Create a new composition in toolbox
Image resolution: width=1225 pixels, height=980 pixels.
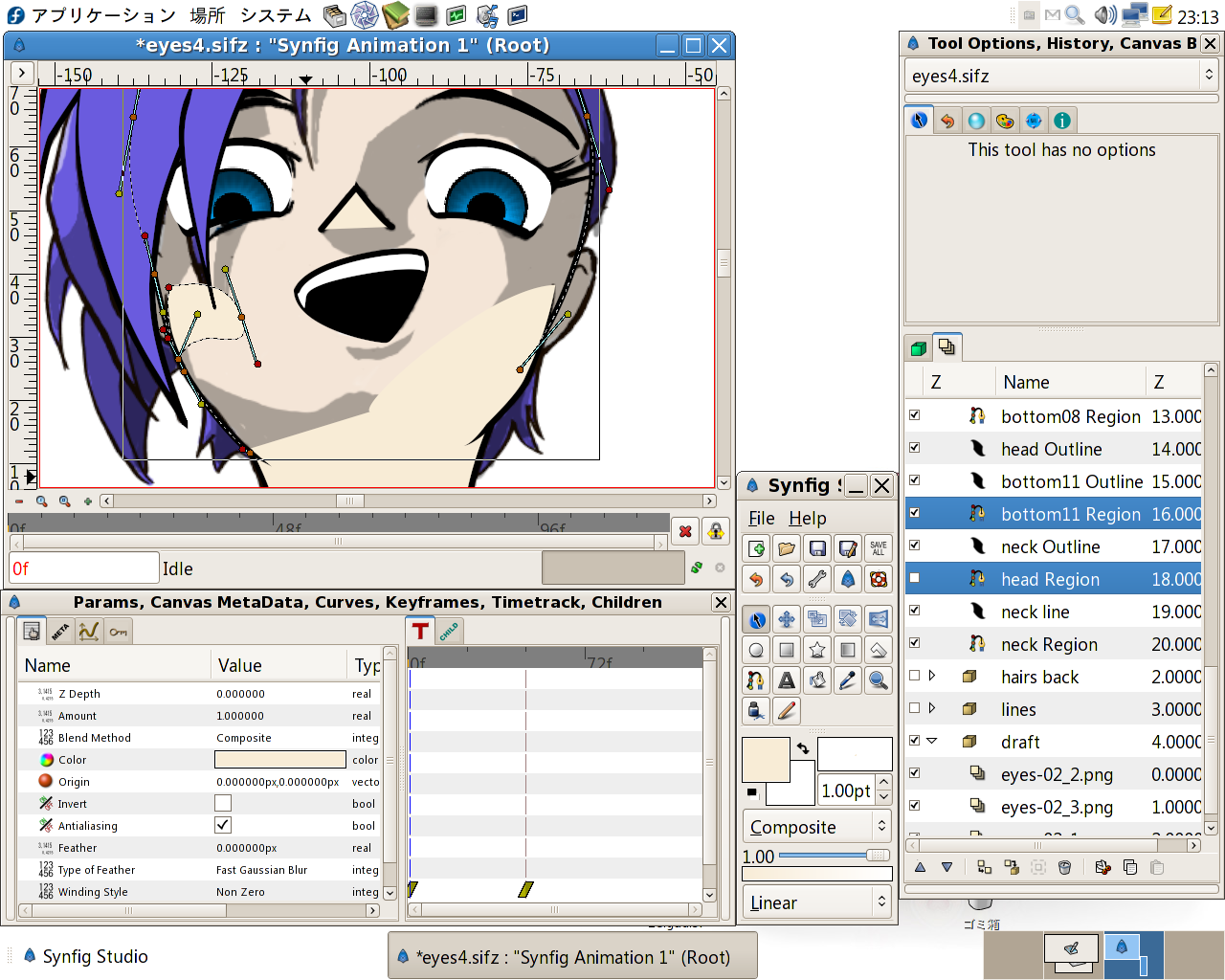756,548
